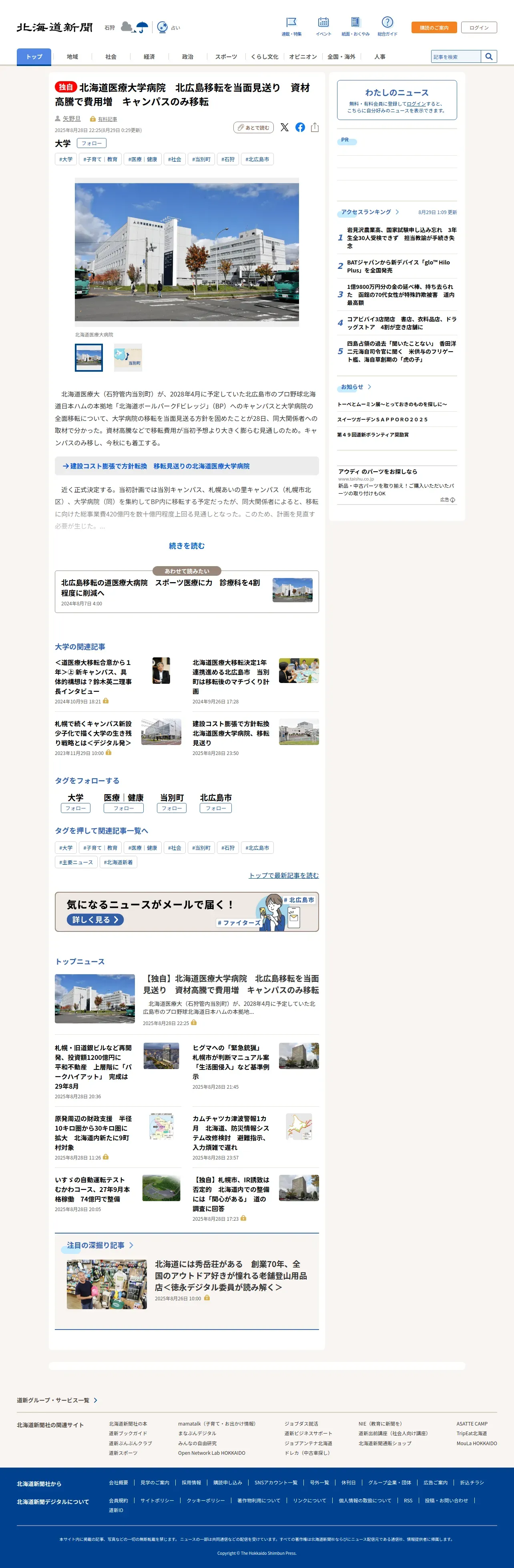Select the 地域 navigation tab
The width and height of the screenshot is (514, 1568).
(x=72, y=56)
